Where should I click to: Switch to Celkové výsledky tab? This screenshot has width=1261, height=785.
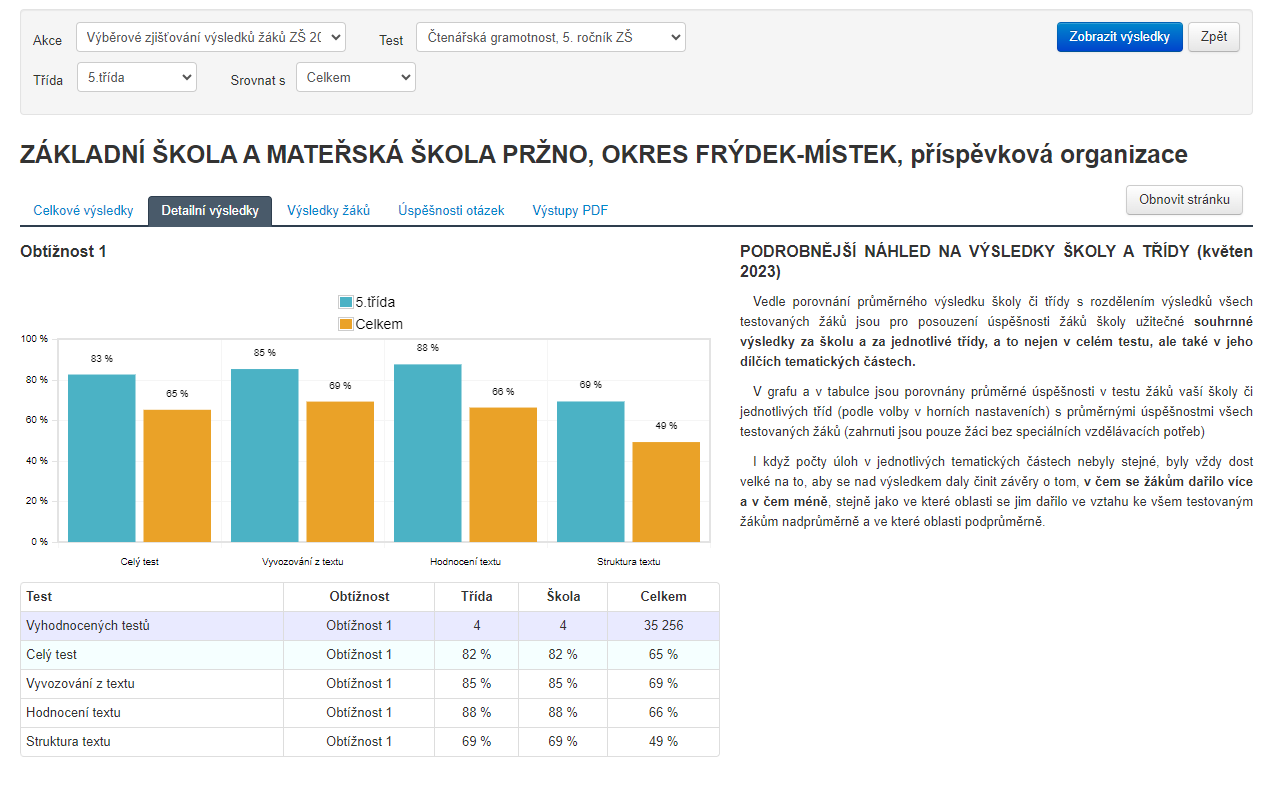click(83, 211)
